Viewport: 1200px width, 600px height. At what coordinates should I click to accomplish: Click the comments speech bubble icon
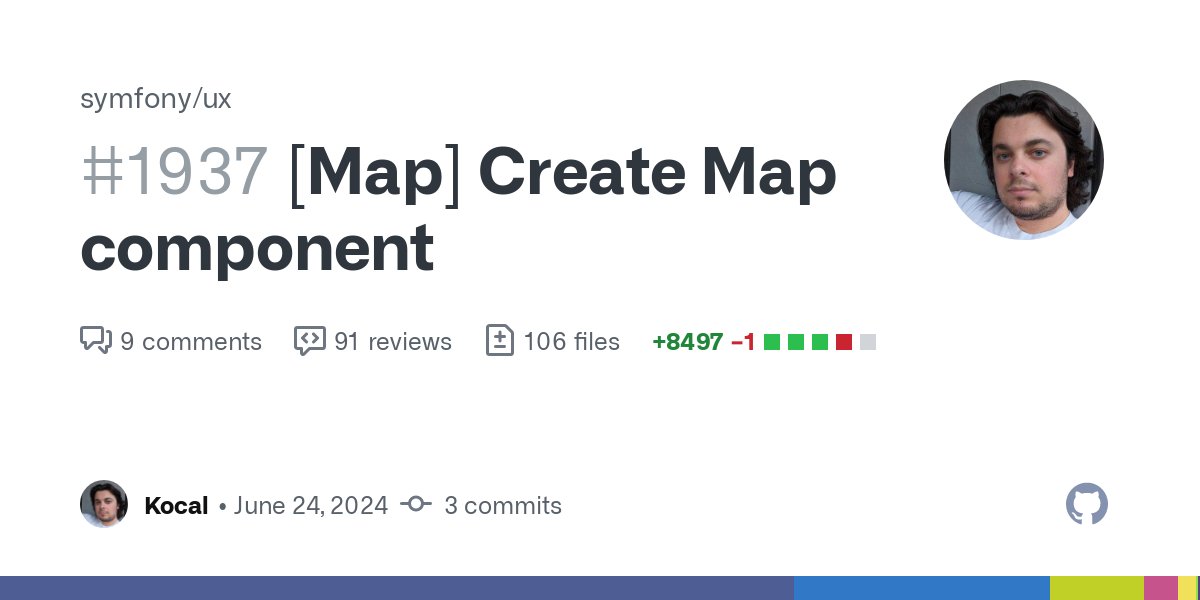(95, 341)
